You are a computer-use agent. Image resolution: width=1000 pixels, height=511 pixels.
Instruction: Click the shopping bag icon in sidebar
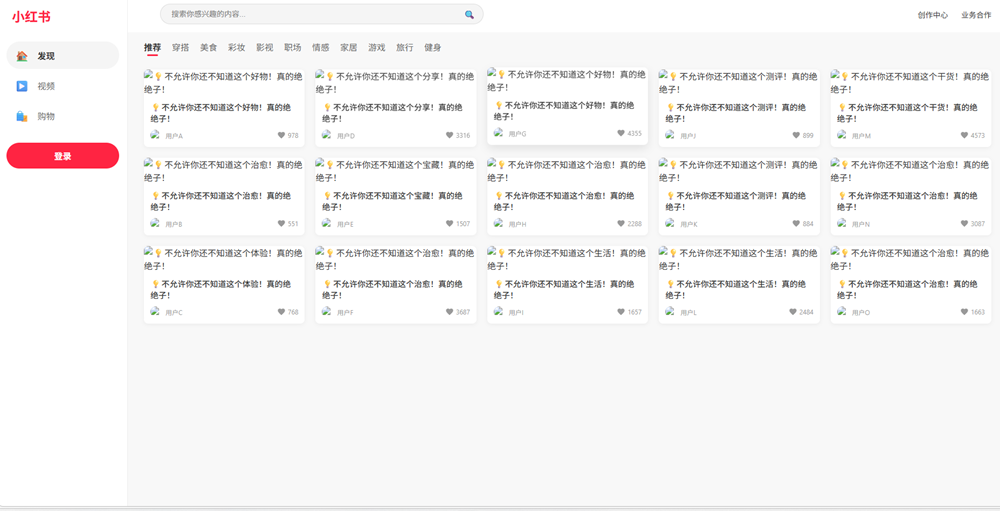pyautogui.click(x=22, y=117)
